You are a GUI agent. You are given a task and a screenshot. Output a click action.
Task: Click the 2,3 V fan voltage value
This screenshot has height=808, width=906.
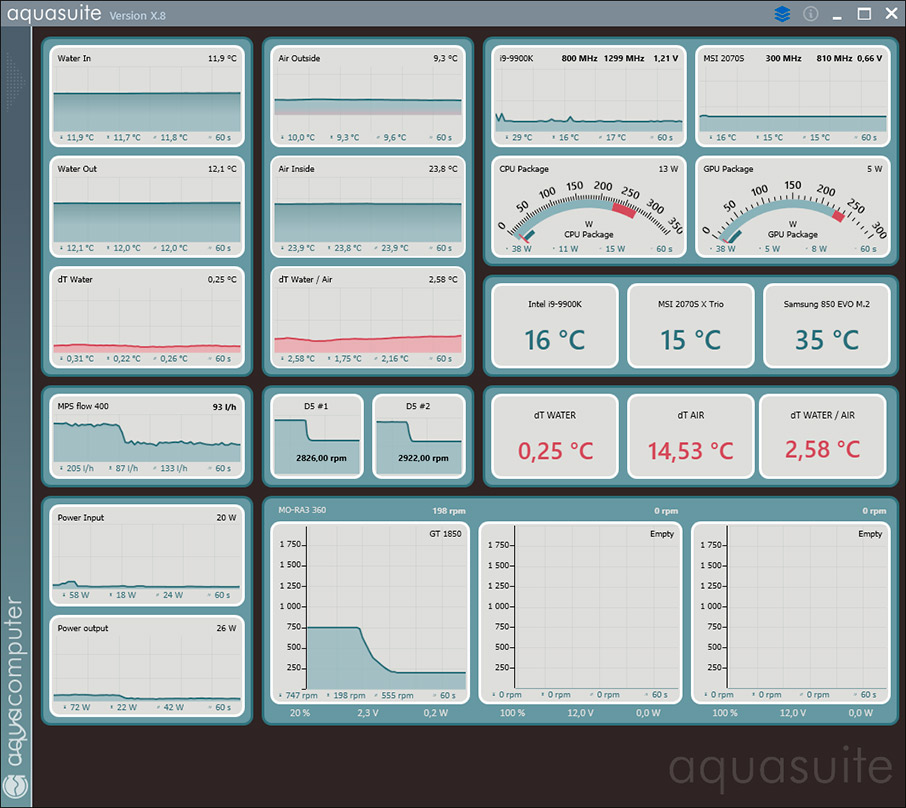[367, 713]
